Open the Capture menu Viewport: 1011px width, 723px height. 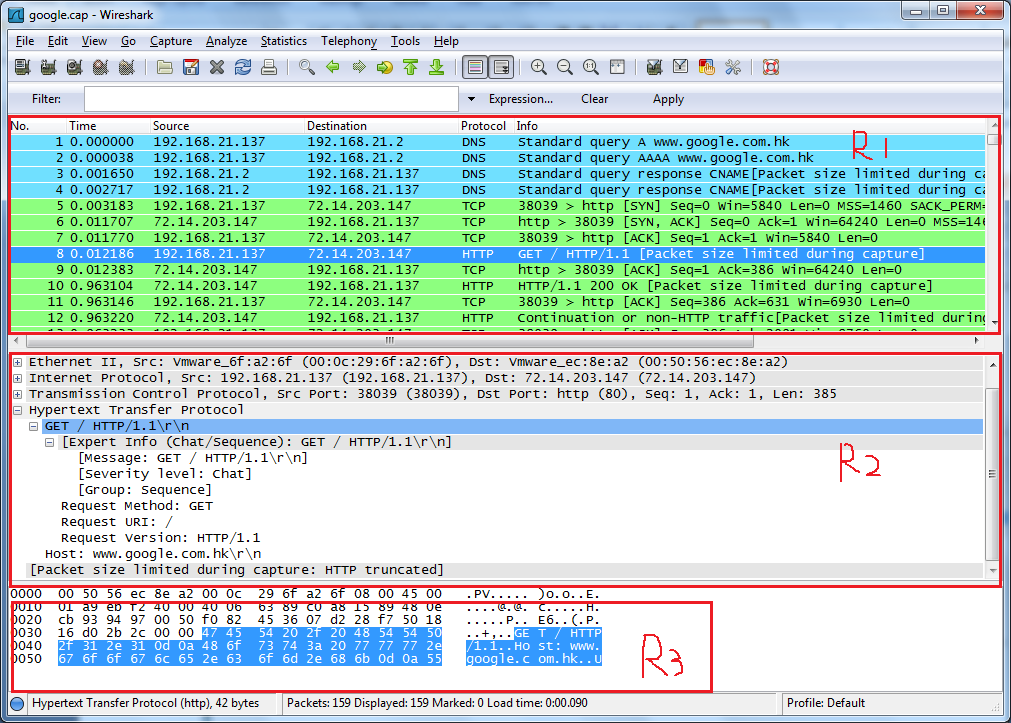(171, 41)
